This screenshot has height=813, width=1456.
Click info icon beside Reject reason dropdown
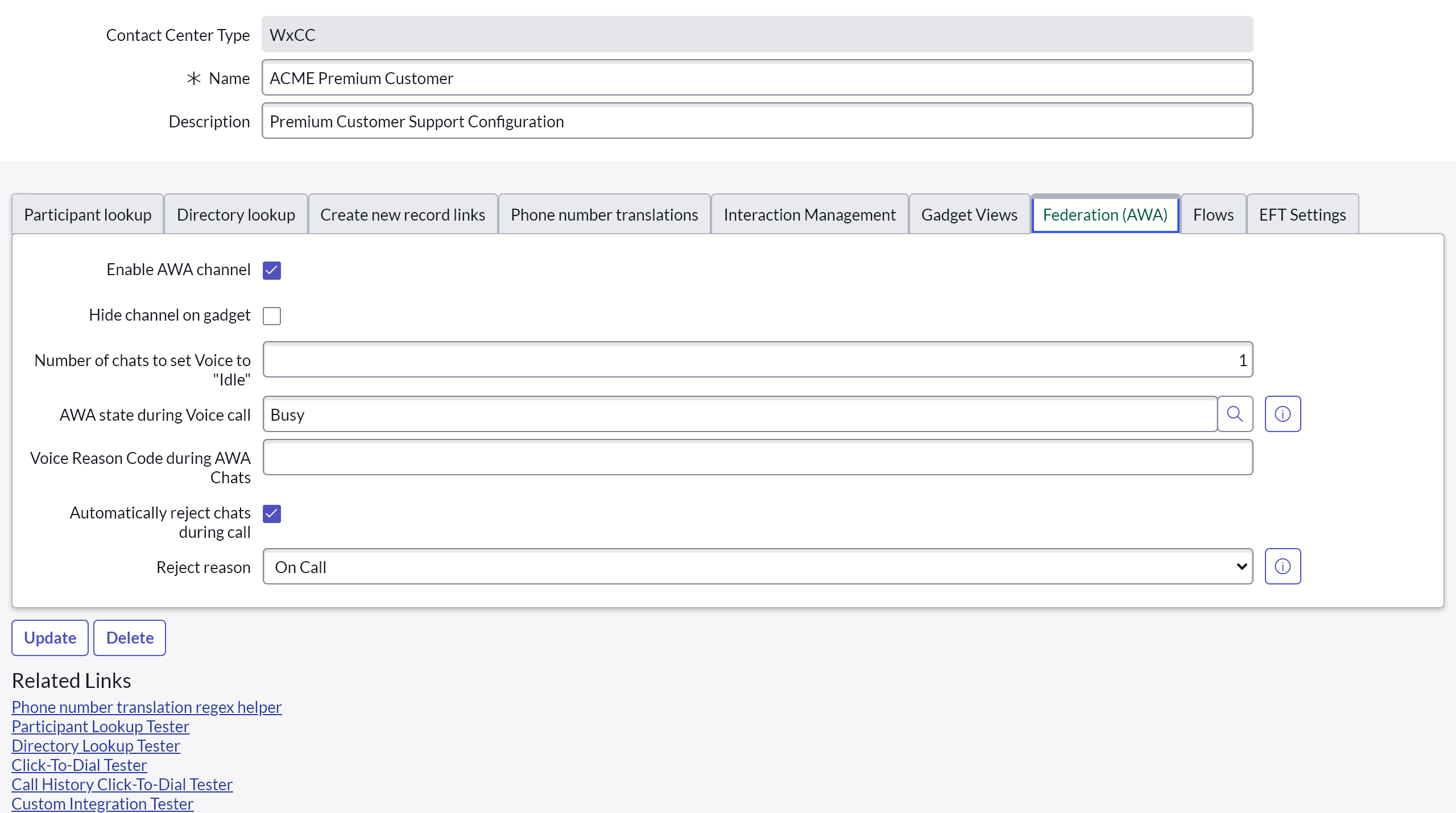(x=1283, y=566)
